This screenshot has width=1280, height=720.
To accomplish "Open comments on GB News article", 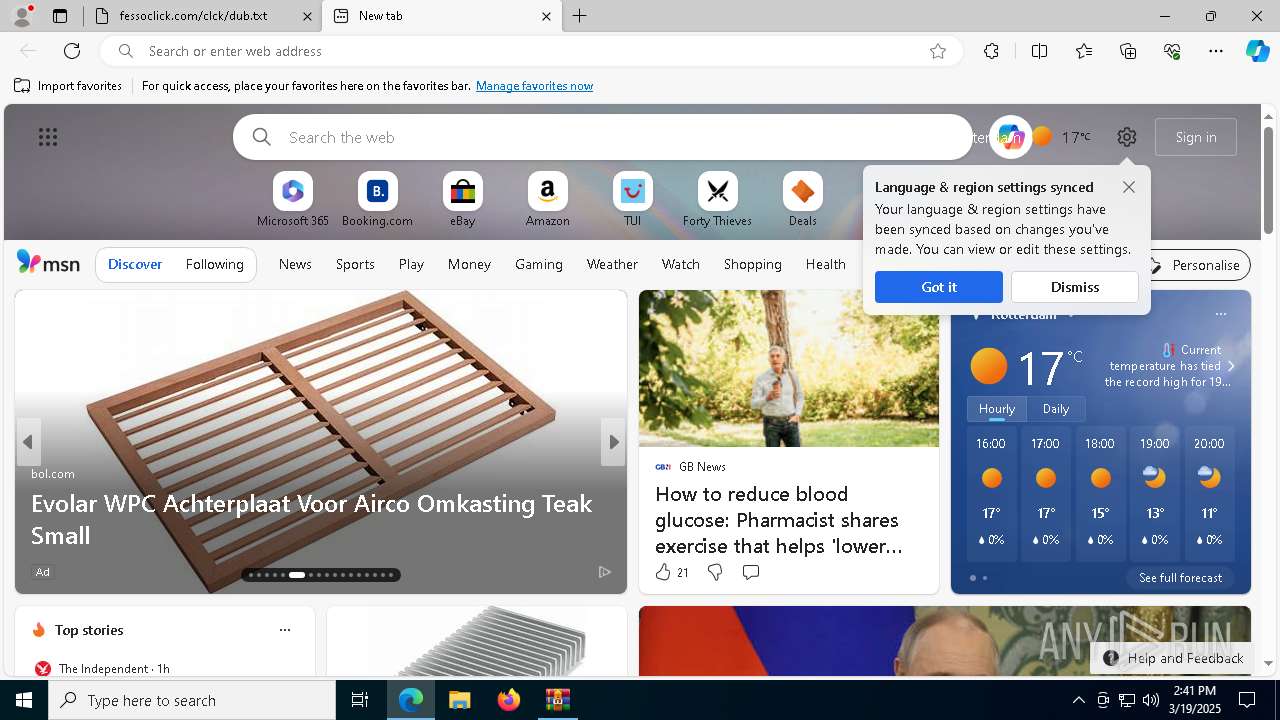I will click(x=751, y=572).
